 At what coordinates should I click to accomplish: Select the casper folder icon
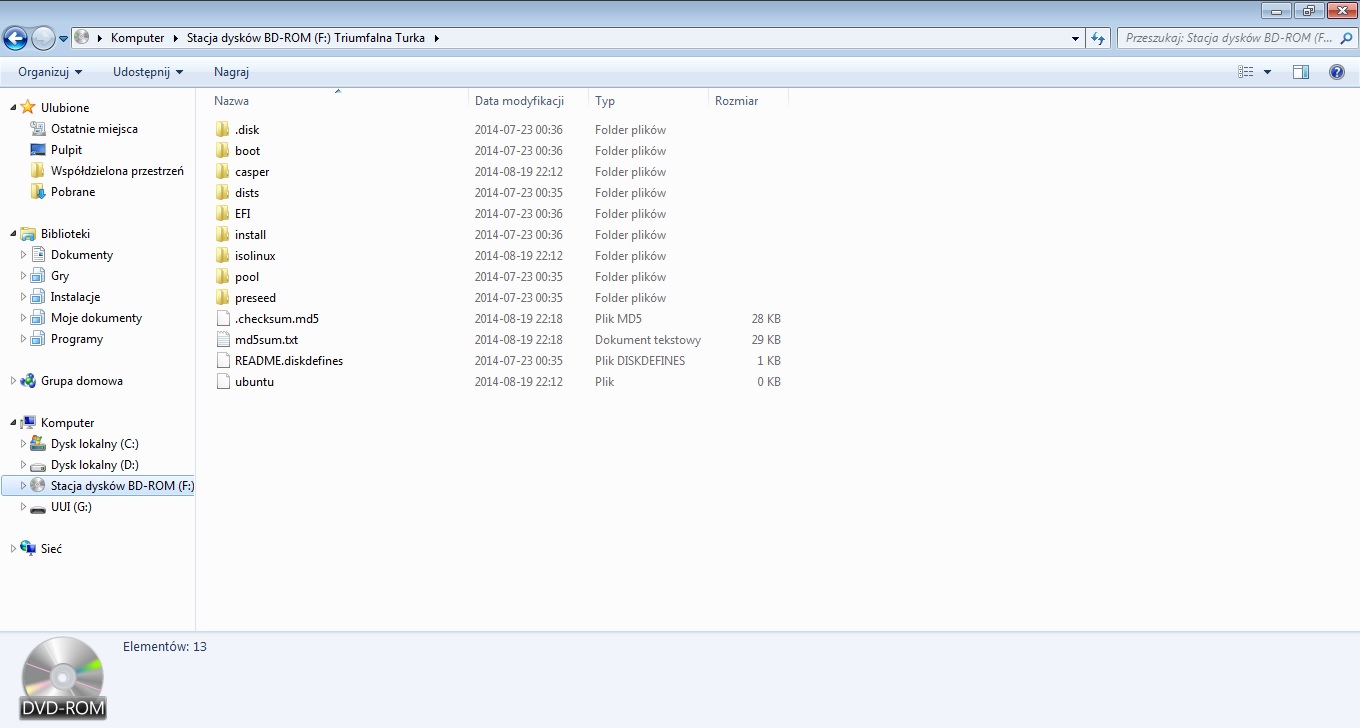(223, 172)
